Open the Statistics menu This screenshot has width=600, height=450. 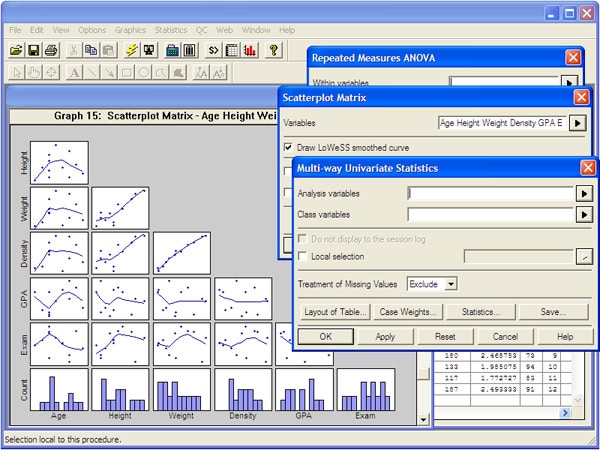pos(171,30)
